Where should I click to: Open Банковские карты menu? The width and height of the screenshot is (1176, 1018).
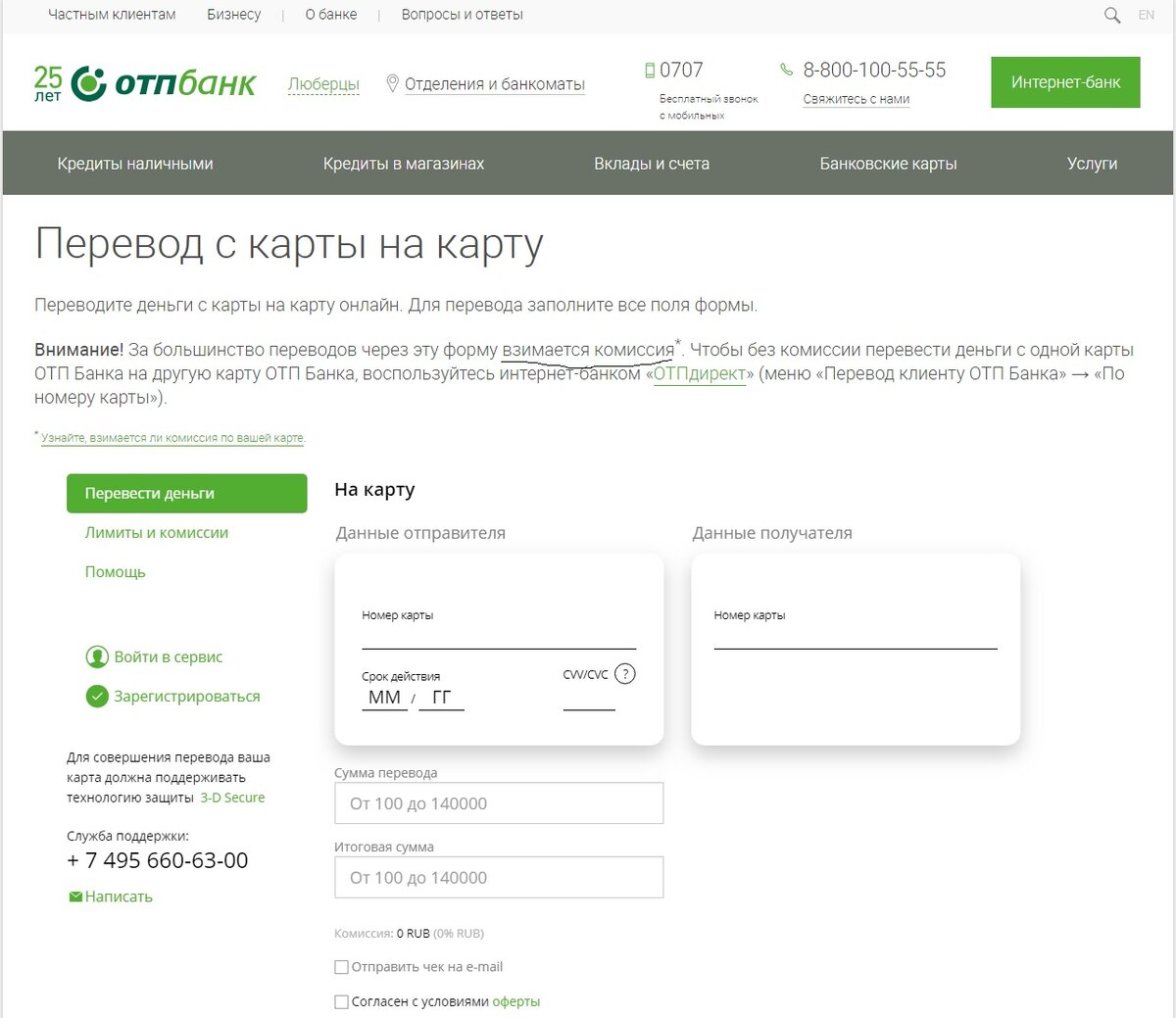[x=888, y=164]
